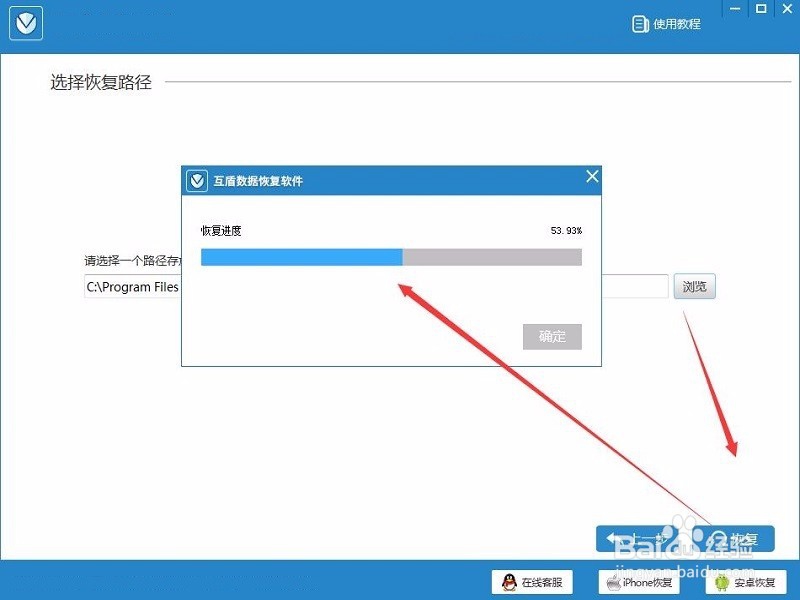The width and height of the screenshot is (800, 600).
Task: Open the 浏览 file browser button
Action: (x=694, y=286)
